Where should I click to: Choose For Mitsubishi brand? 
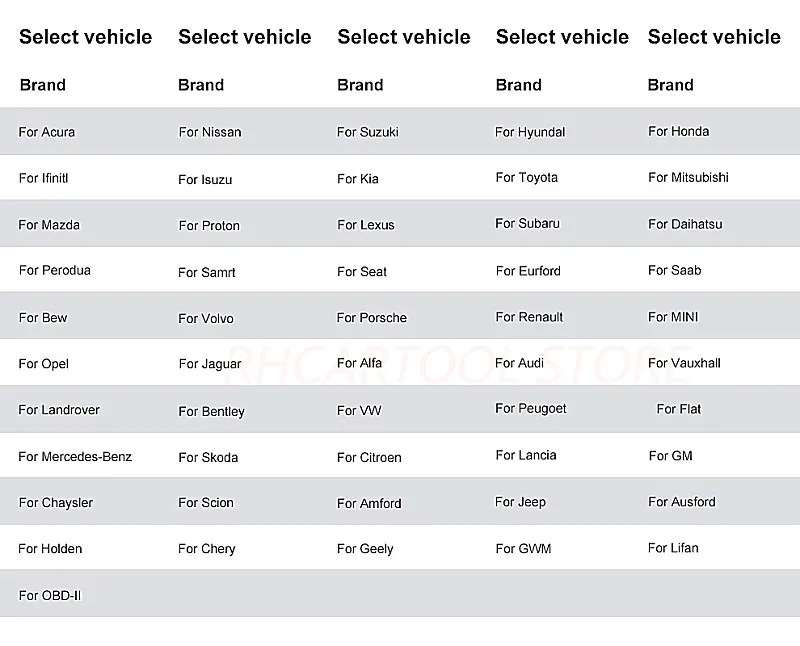tap(688, 178)
